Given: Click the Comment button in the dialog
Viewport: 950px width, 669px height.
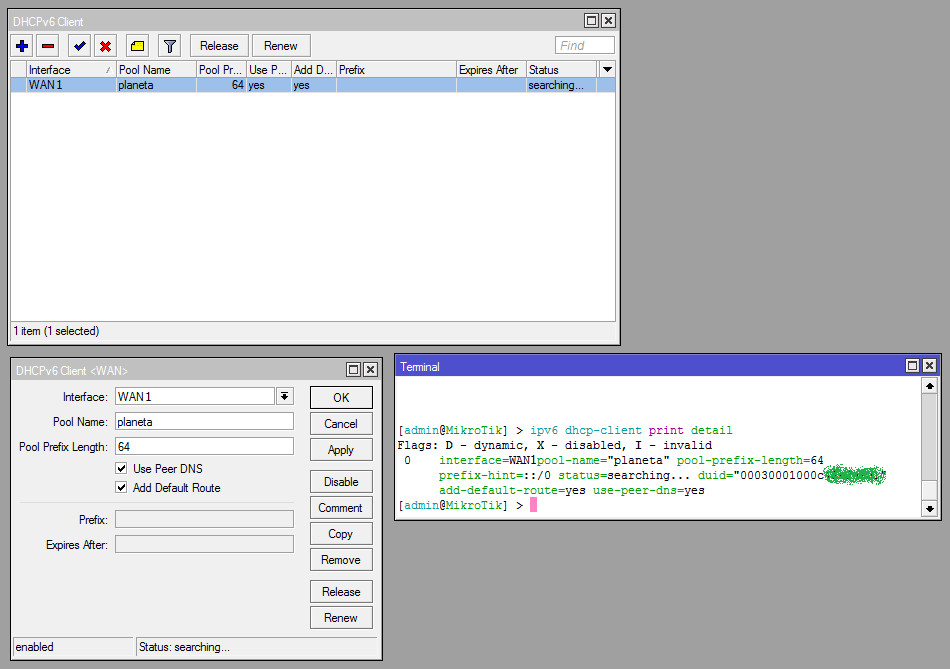Looking at the screenshot, I should [341, 508].
